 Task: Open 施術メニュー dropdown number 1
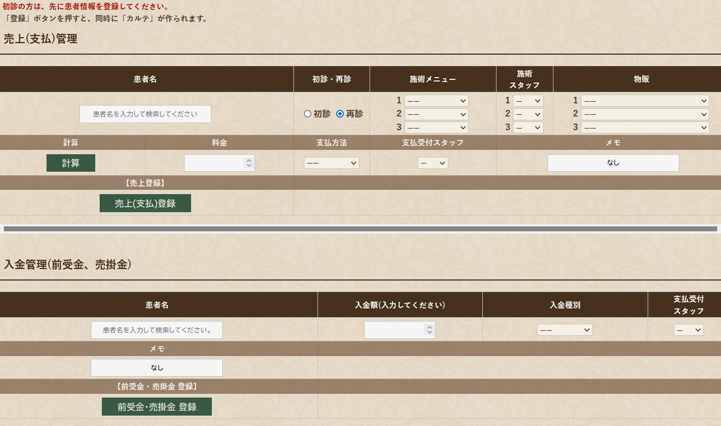pos(436,101)
